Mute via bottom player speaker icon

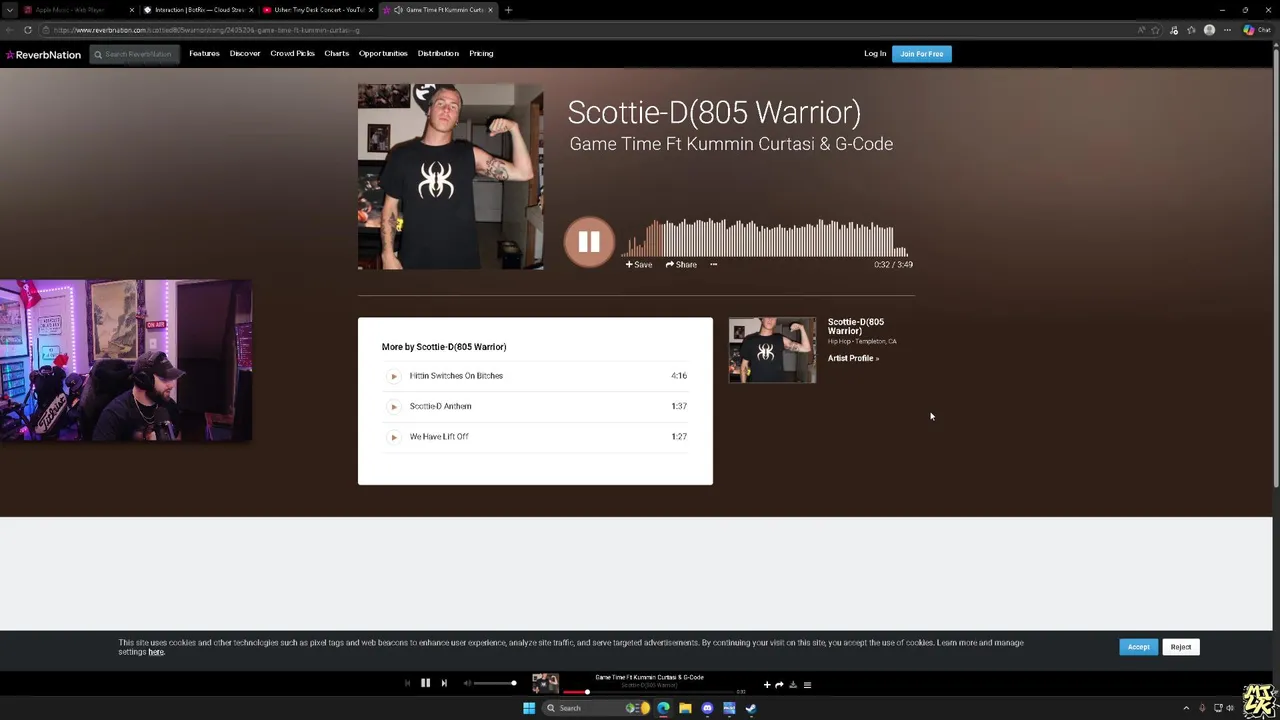[467, 683]
